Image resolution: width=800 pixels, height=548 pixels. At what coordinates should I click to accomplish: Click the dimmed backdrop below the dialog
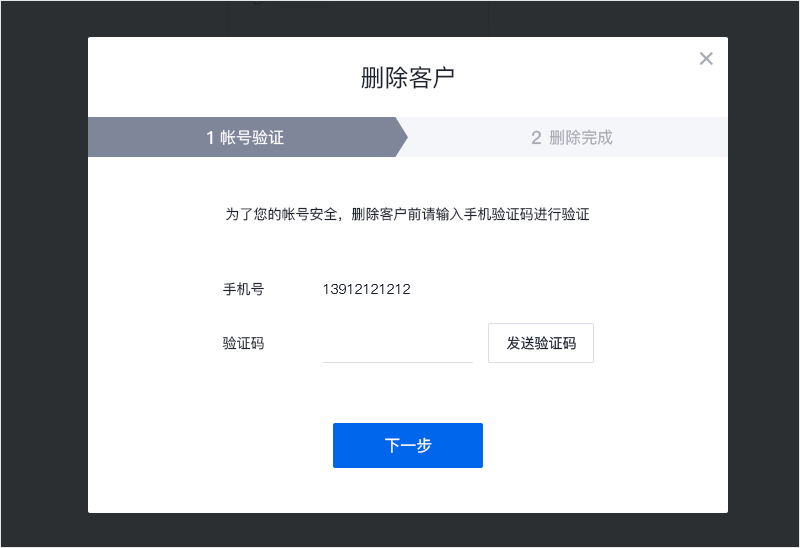point(408,530)
